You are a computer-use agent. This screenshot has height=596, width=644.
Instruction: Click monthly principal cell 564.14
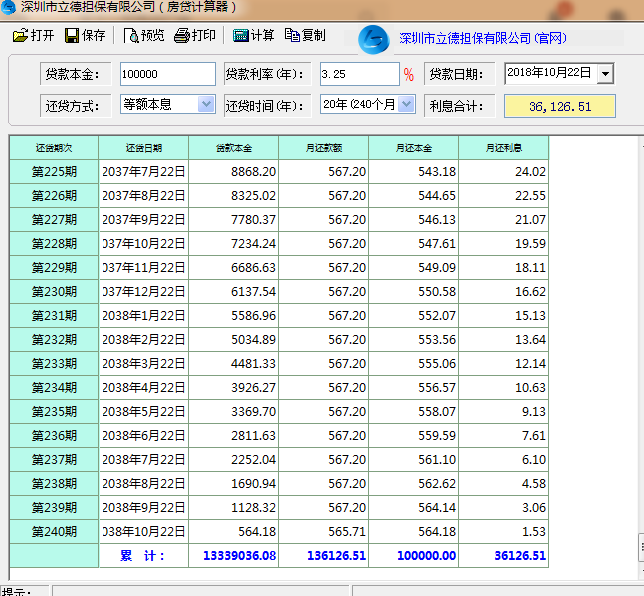414,508
